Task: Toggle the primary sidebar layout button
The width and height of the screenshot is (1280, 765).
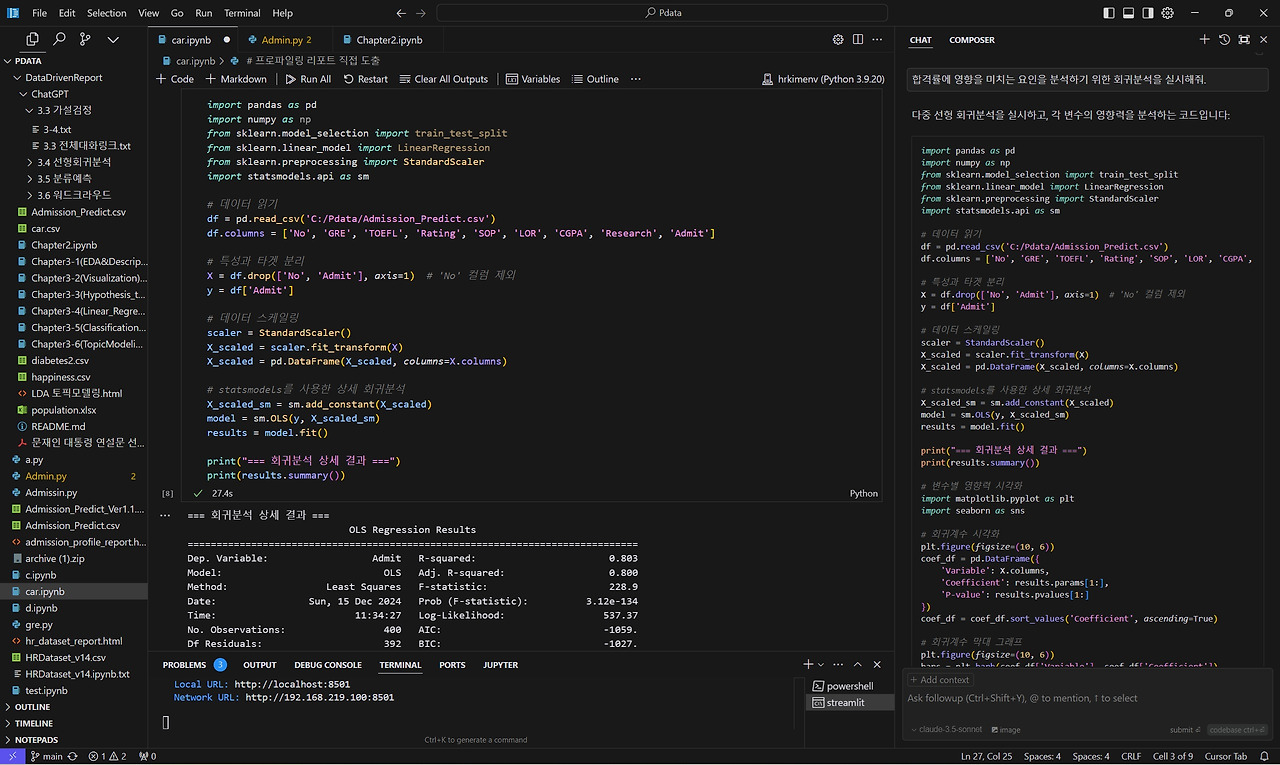Action: point(1108,13)
